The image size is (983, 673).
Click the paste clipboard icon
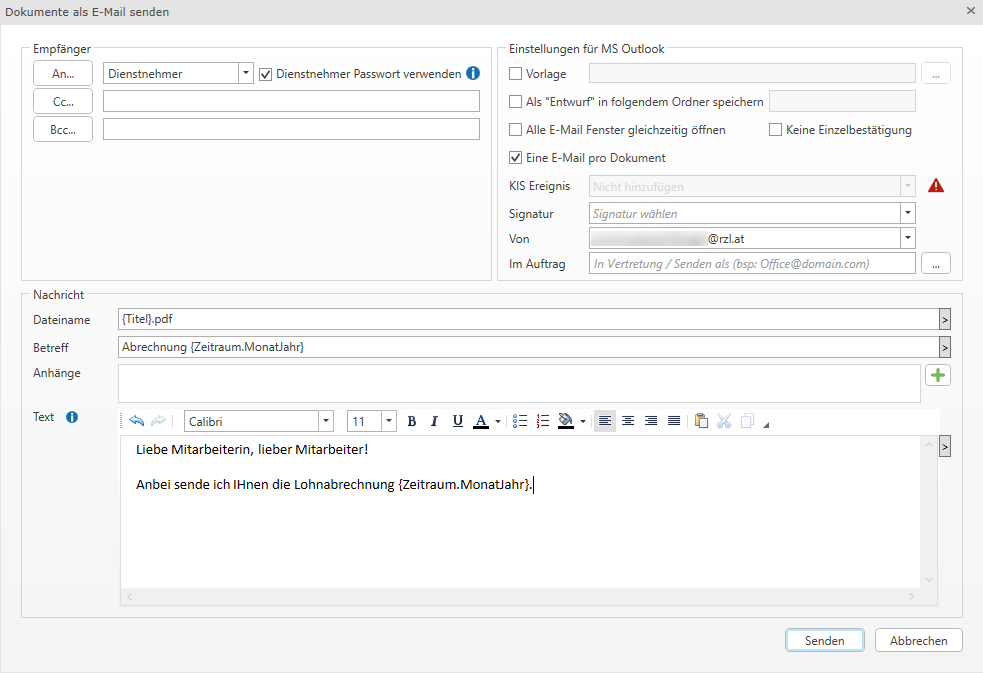click(701, 422)
